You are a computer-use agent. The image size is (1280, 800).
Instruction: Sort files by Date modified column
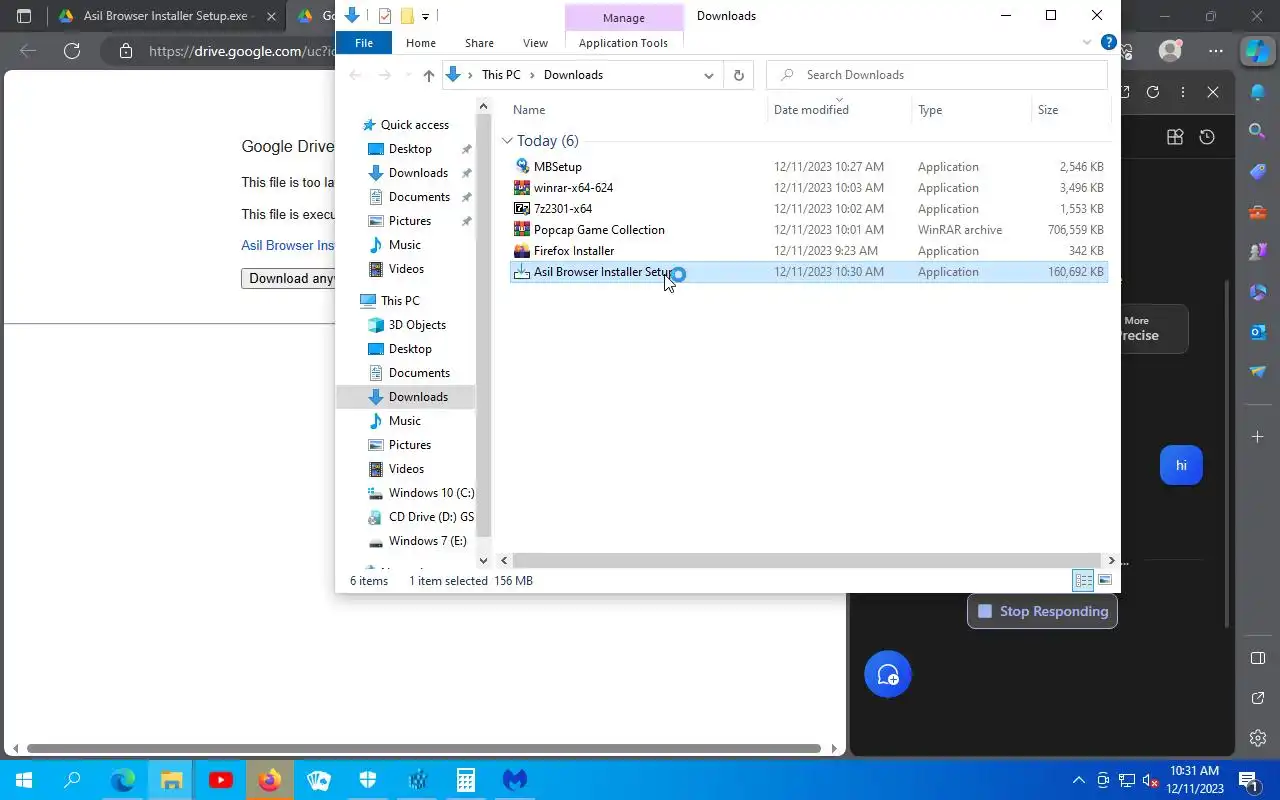811,110
